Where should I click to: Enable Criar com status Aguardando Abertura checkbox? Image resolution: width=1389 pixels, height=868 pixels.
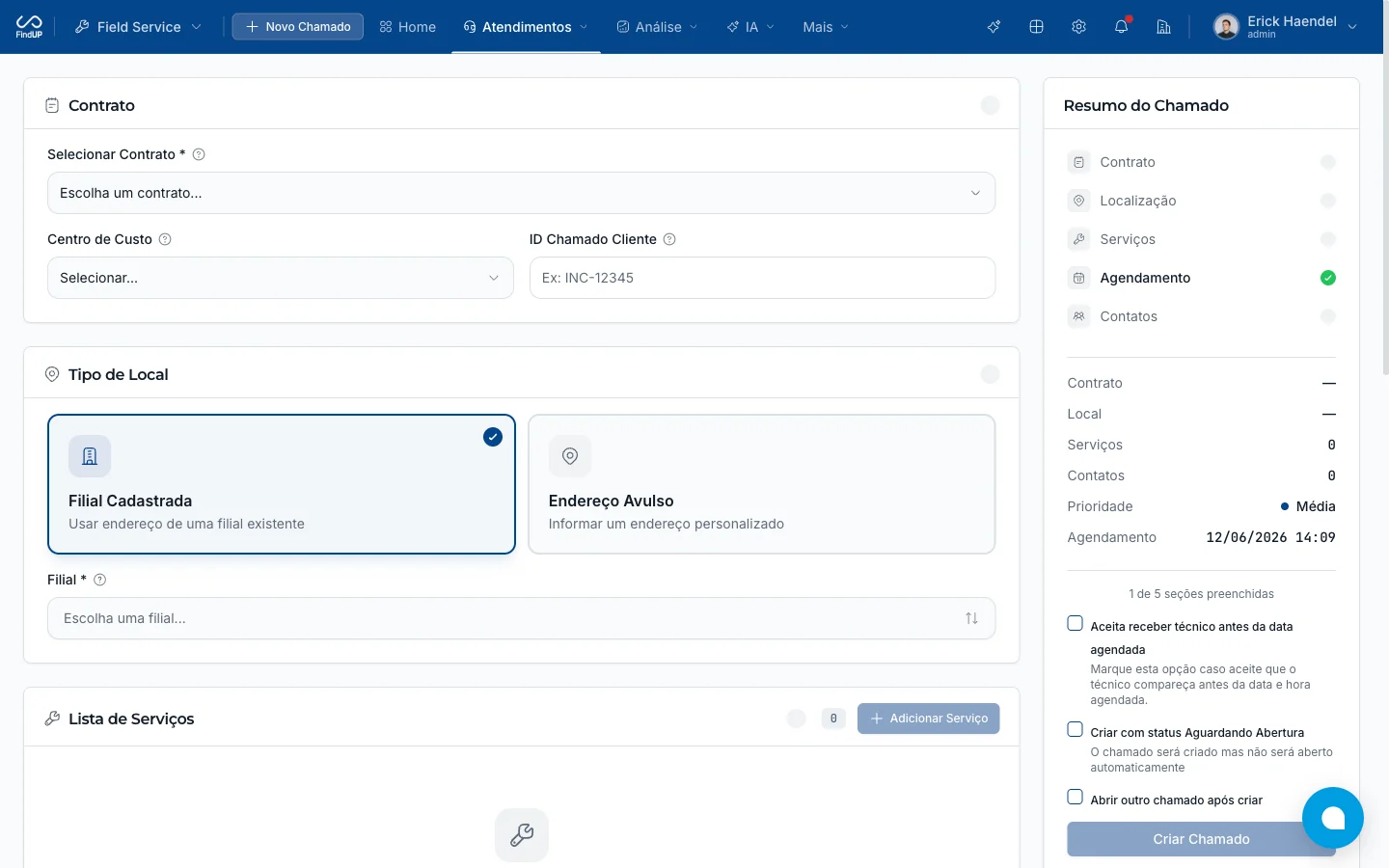pos(1075,730)
